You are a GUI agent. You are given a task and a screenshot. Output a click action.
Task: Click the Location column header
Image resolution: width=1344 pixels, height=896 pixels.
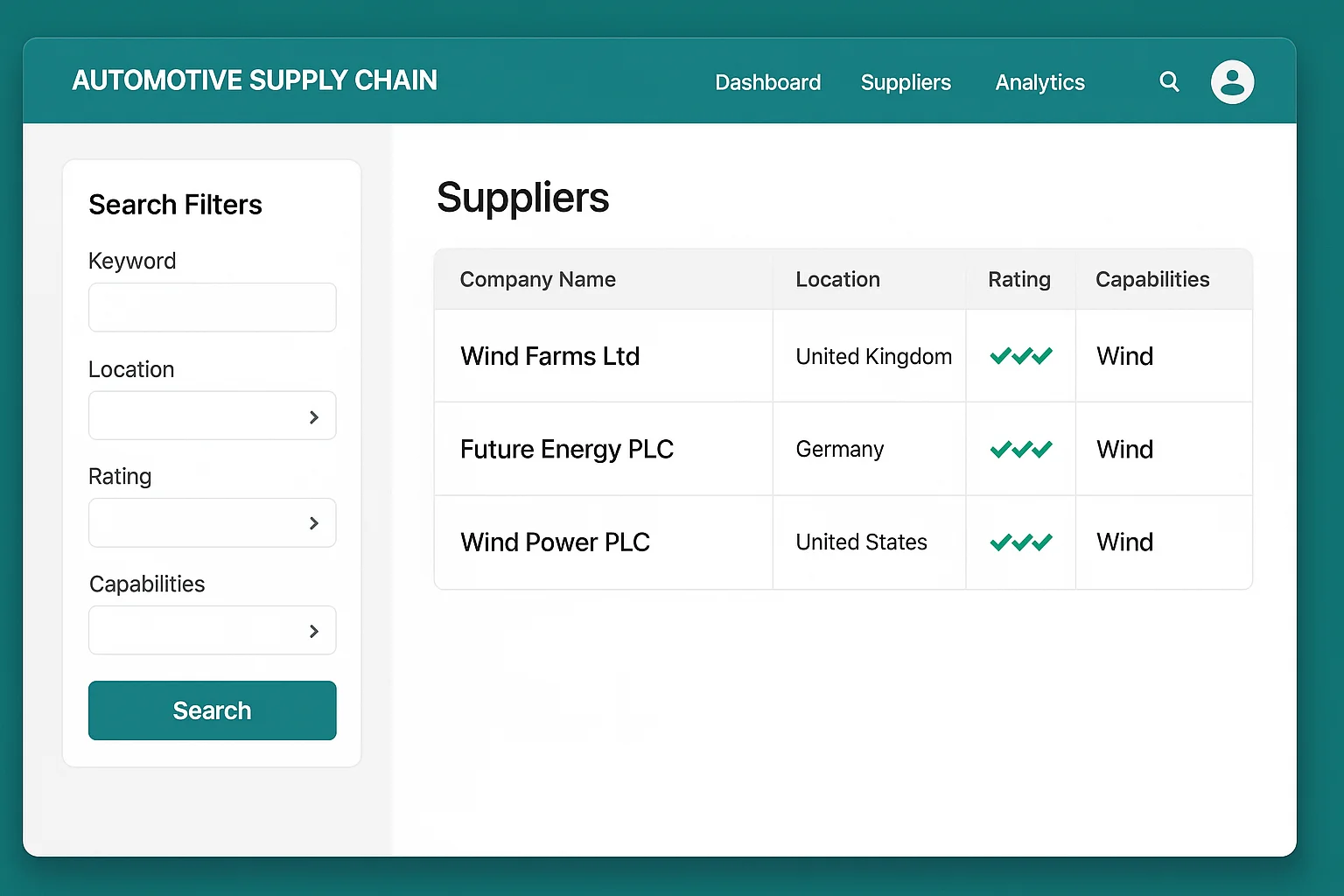click(837, 279)
